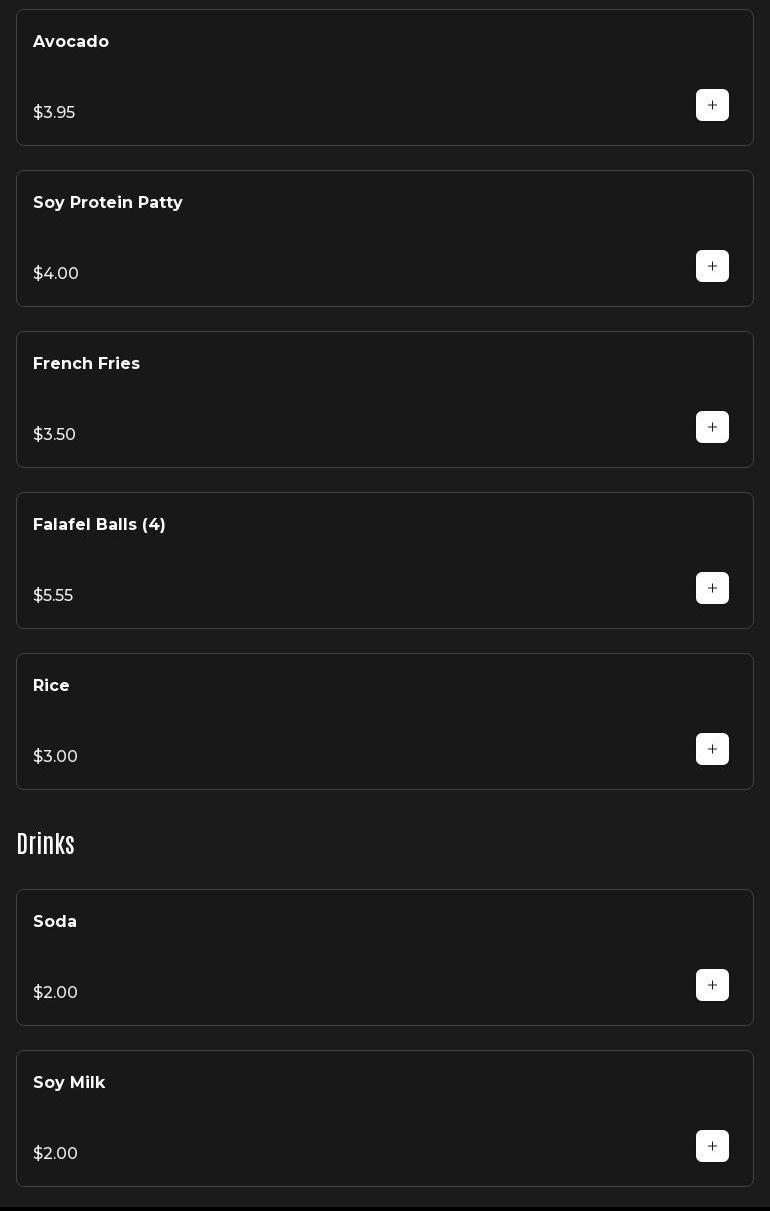Click the $3.00 Rice price
Image resolution: width=770 pixels, height=1211 pixels.
point(55,757)
